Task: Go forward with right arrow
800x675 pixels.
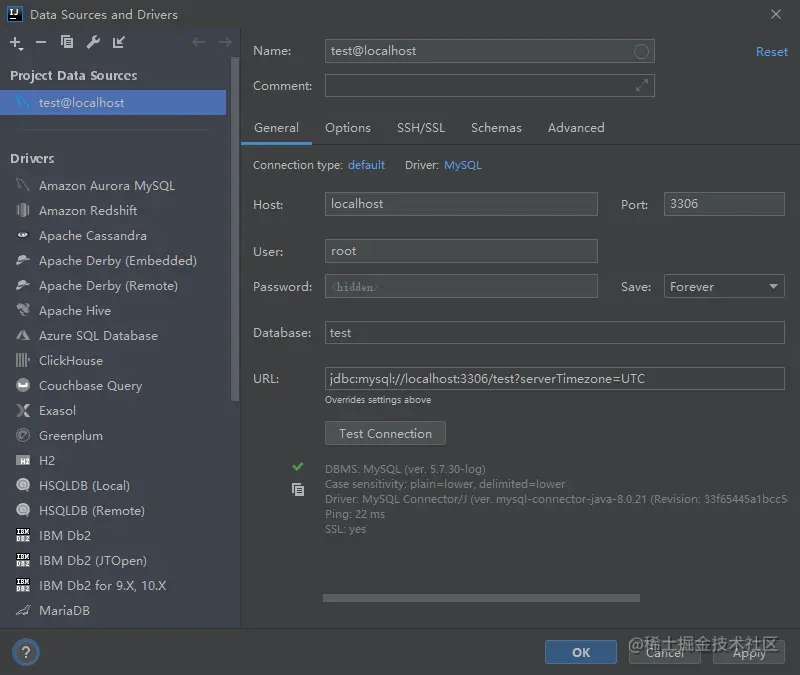Action: pos(224,42)
